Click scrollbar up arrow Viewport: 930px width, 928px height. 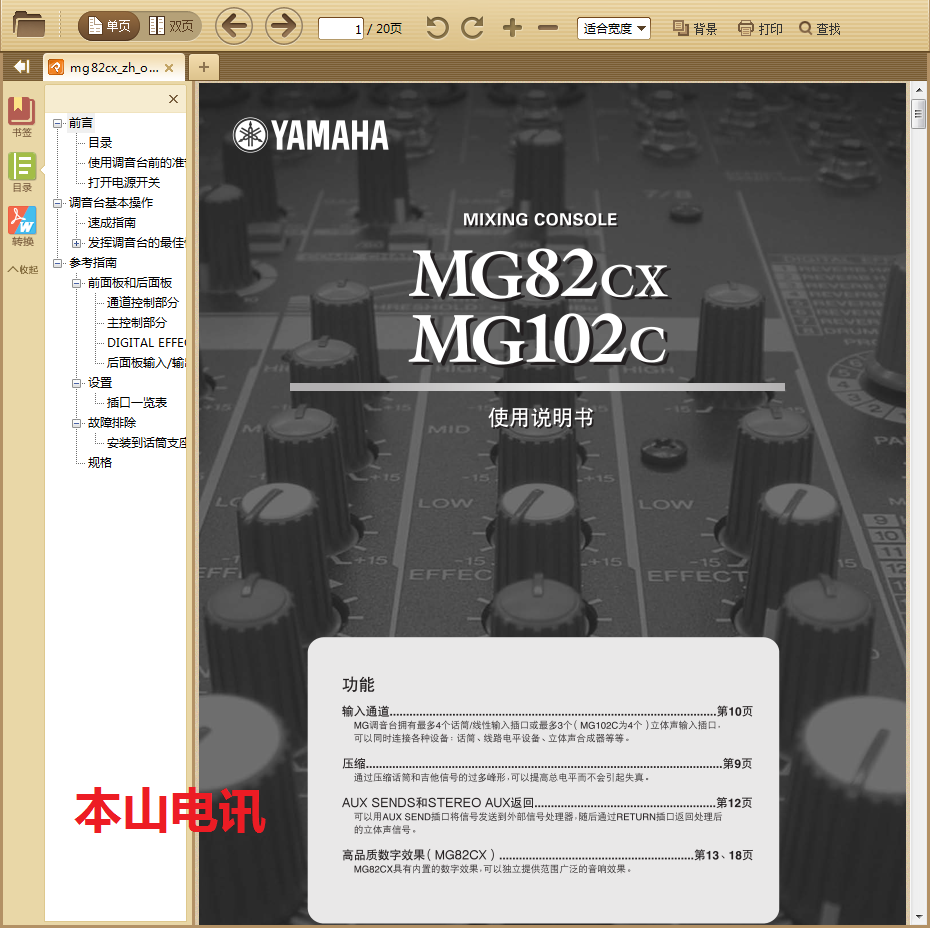tap(918, 90)
